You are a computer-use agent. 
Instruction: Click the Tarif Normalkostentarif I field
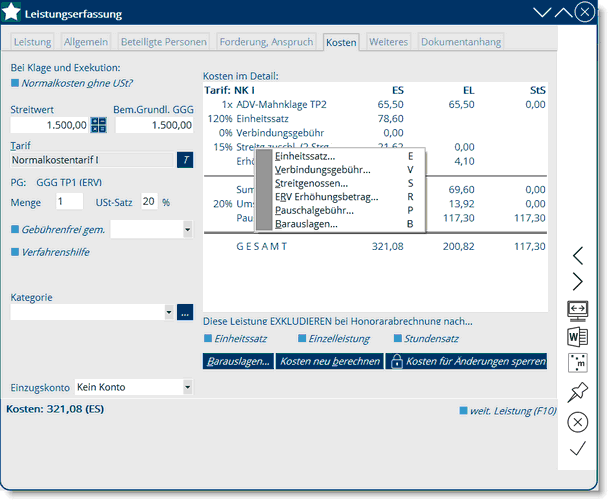tap(92, 160)
